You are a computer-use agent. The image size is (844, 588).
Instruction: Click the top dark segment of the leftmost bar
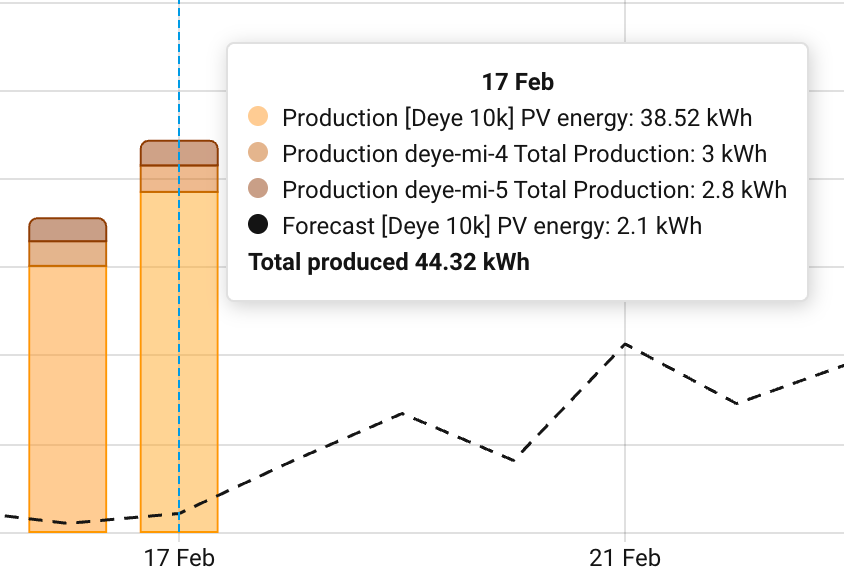coord(67,229)
